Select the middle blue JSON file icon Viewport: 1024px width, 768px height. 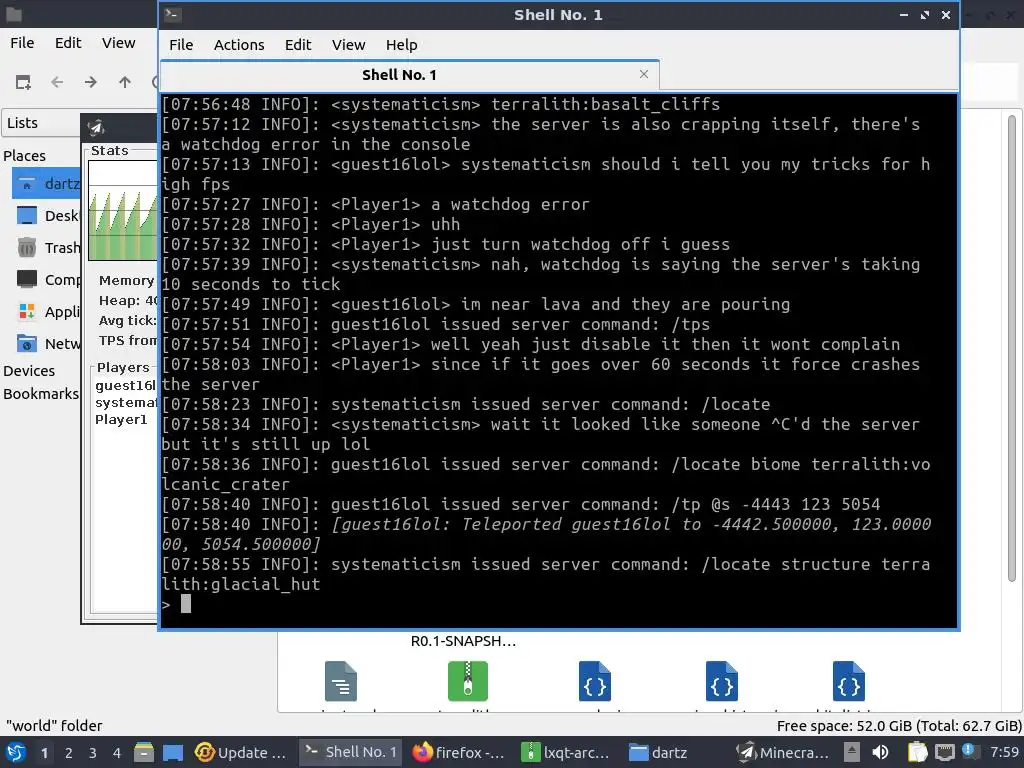(722, 681)
